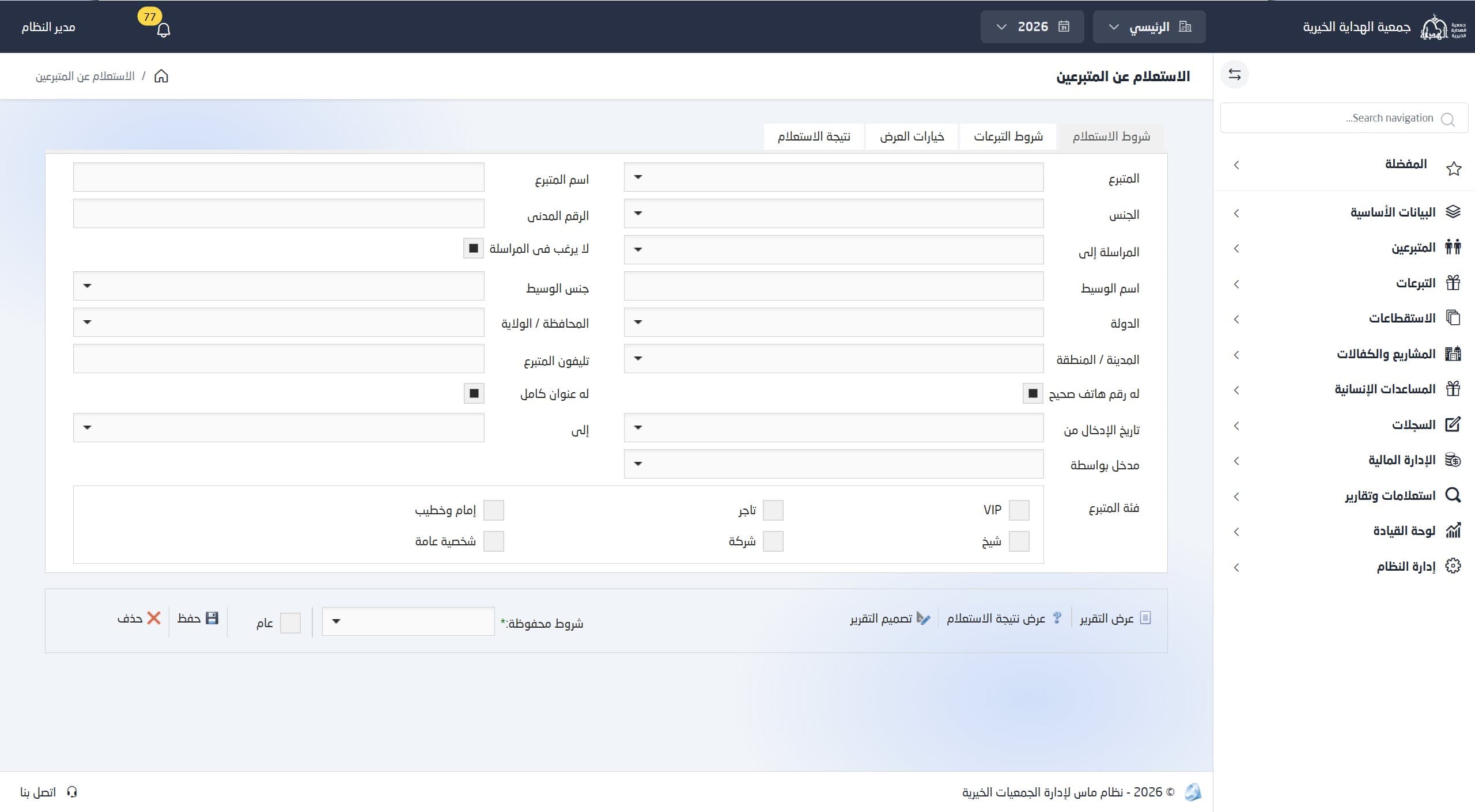This screenshot has height=812, width=1475.
Task: Click the 'حفظ' save button
Action: point(198,619)
